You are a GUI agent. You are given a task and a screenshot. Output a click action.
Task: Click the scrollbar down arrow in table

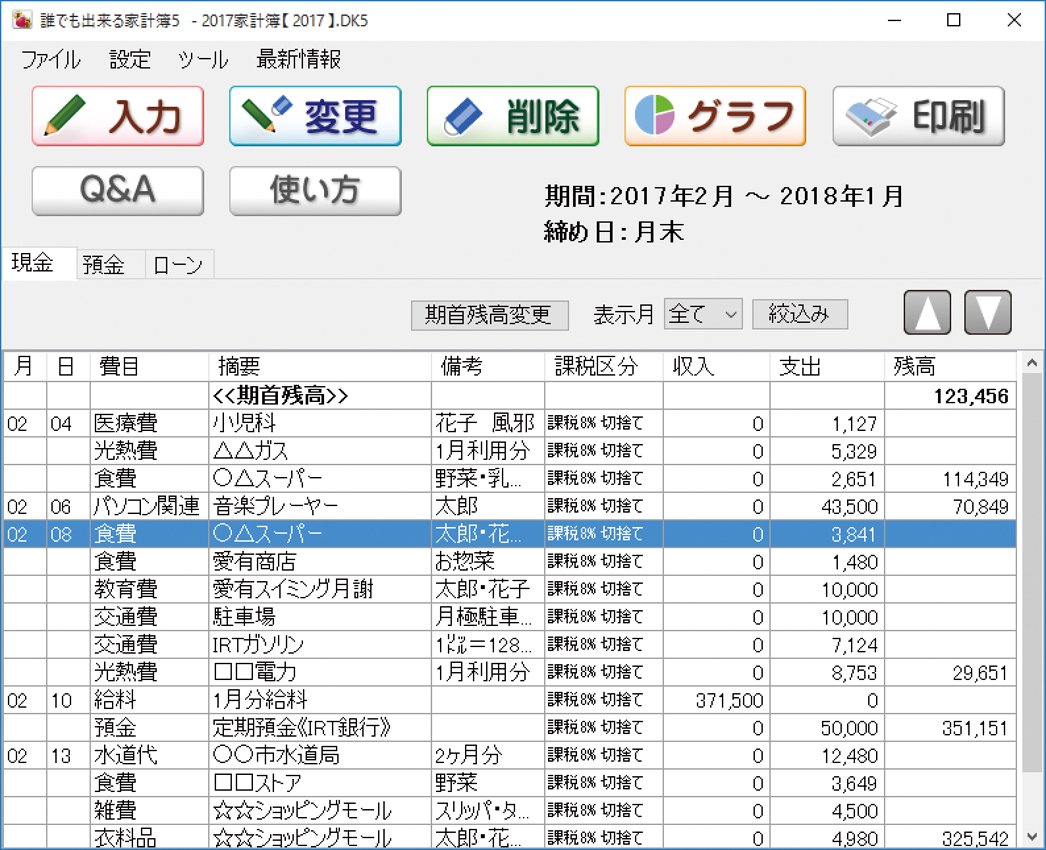1031,837
